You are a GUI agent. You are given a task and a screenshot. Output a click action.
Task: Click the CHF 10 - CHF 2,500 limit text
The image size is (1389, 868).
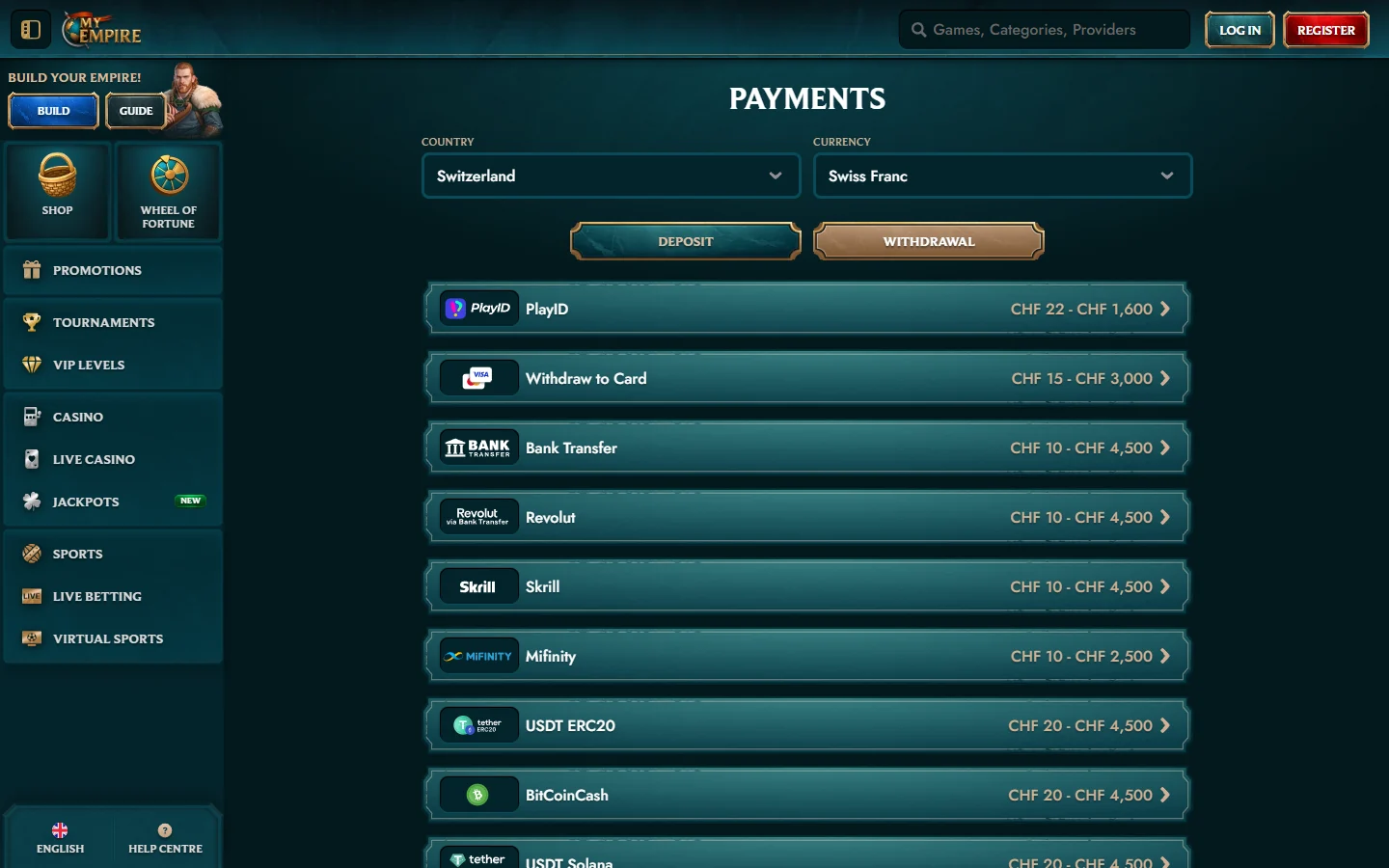(x=1081, y=656)
